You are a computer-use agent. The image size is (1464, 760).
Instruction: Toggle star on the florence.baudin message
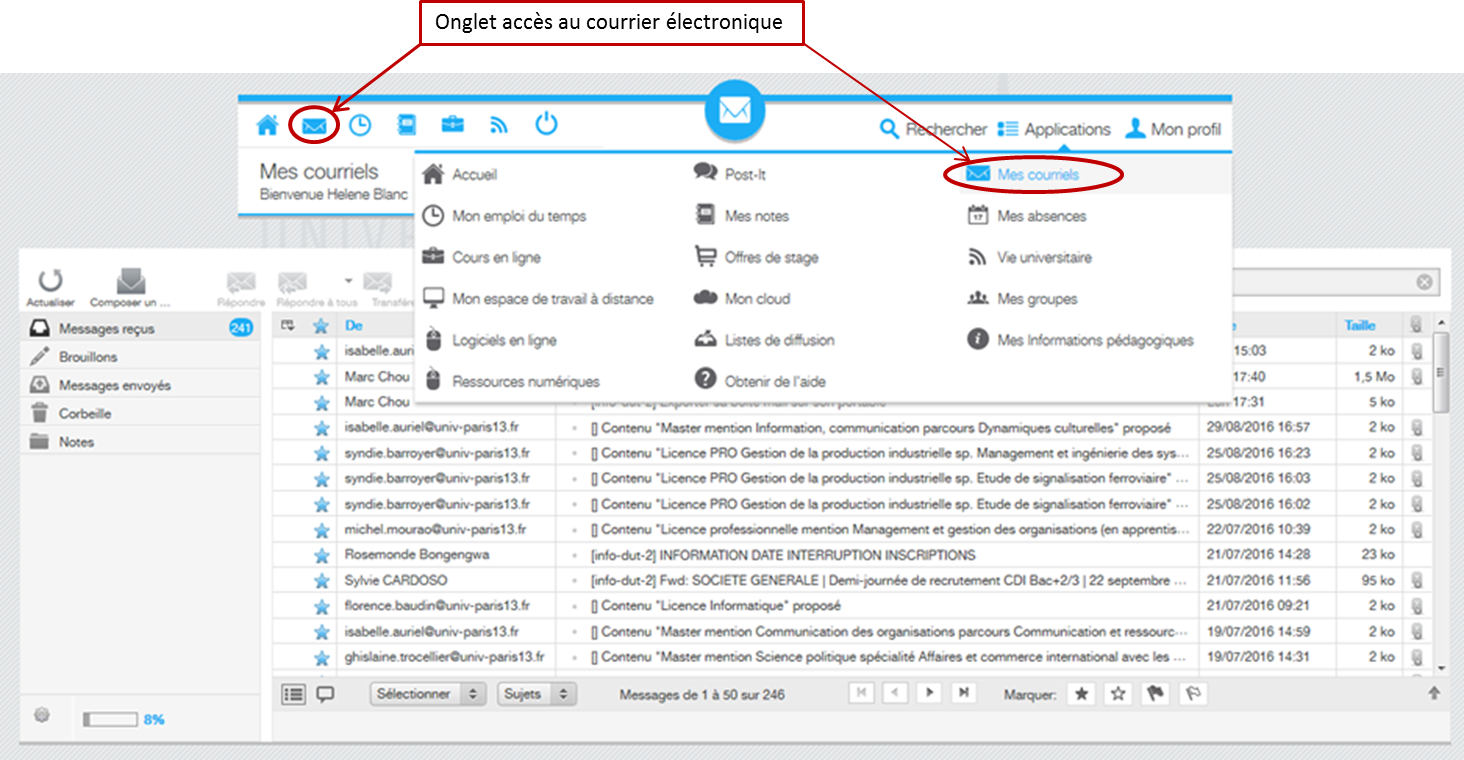[321, 606]
